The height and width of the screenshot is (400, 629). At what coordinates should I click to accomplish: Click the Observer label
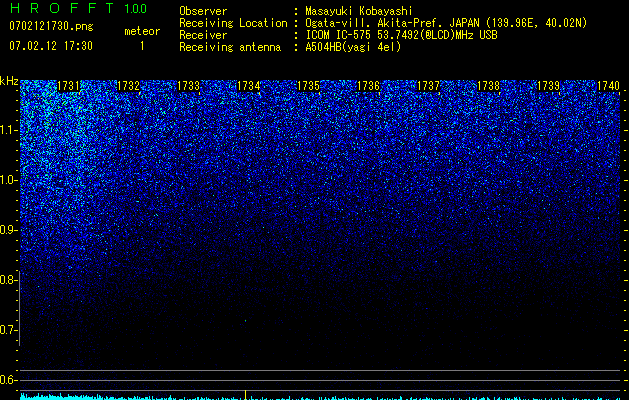(203, 11)
